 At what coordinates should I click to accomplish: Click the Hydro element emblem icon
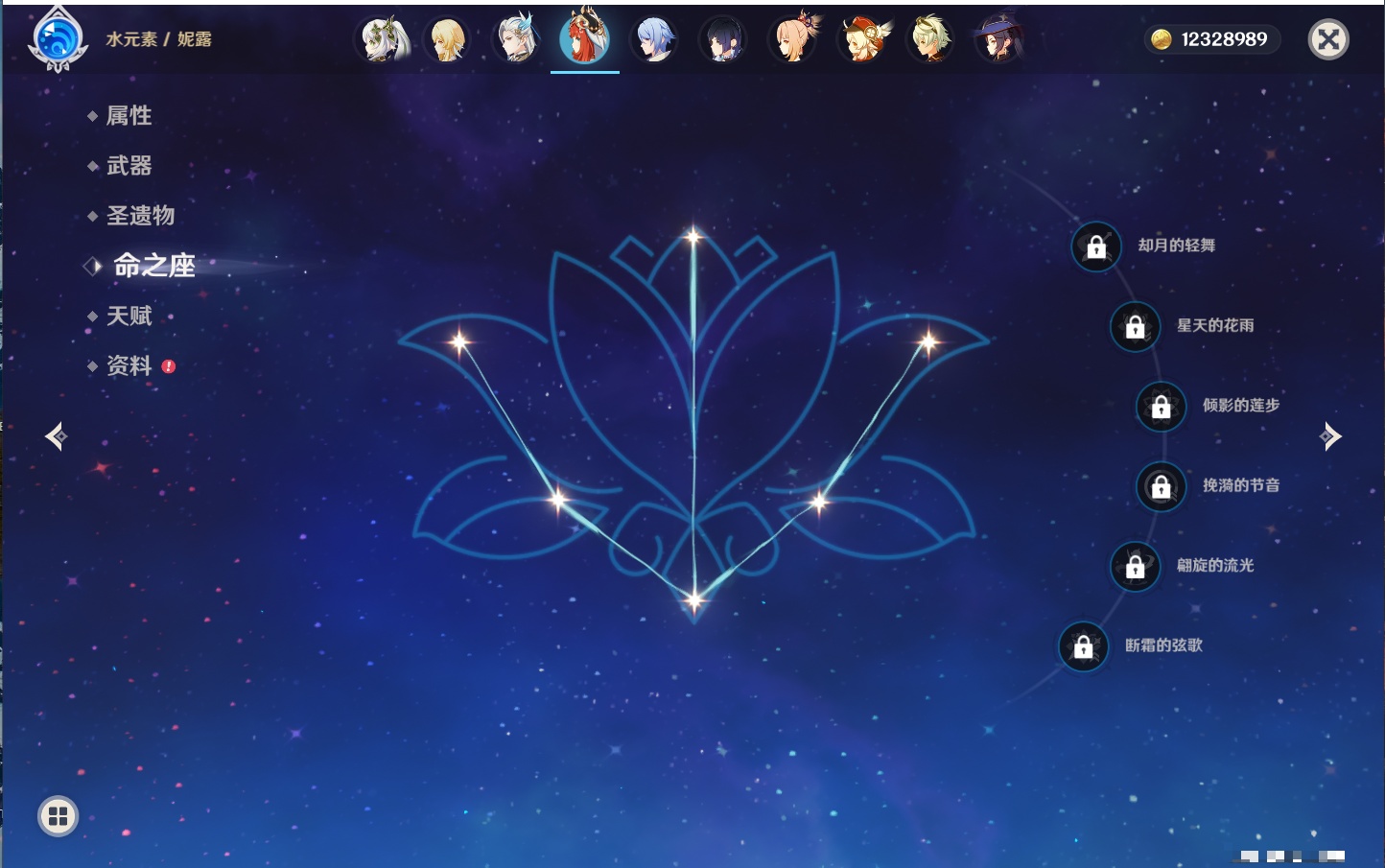pyautogui.click(x=58, y=40)
